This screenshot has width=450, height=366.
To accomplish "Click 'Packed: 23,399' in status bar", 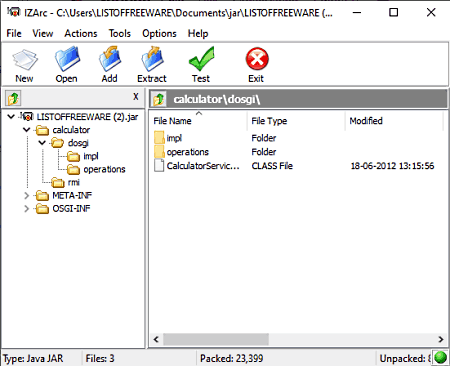I will point(232,359).
